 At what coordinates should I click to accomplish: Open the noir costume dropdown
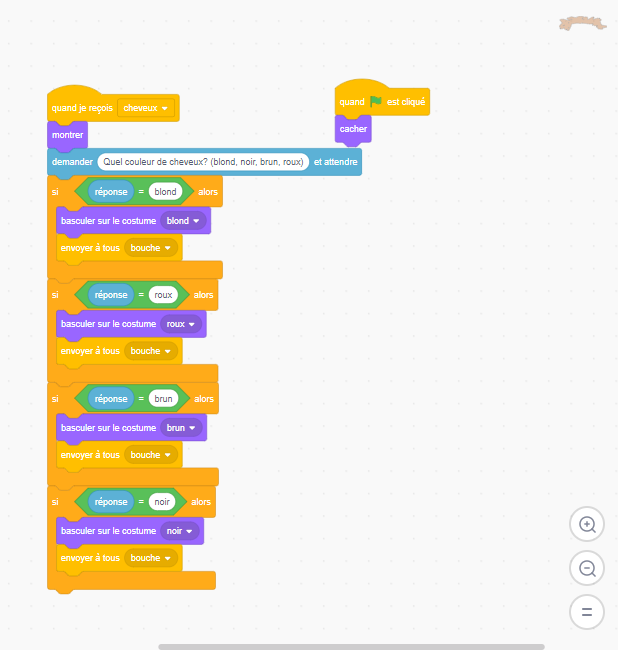pos(179,531)
